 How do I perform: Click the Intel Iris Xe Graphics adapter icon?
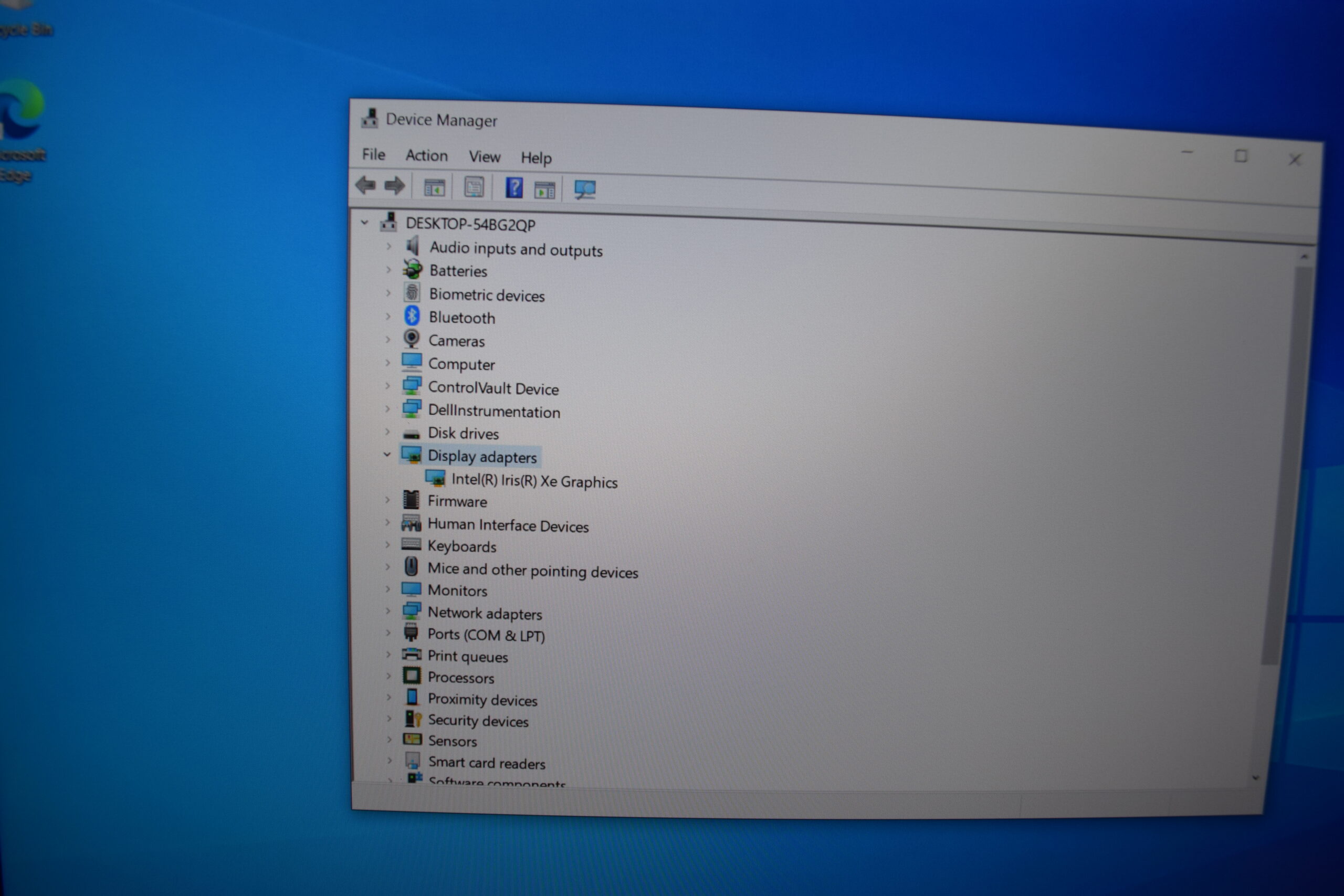point(435,478)
